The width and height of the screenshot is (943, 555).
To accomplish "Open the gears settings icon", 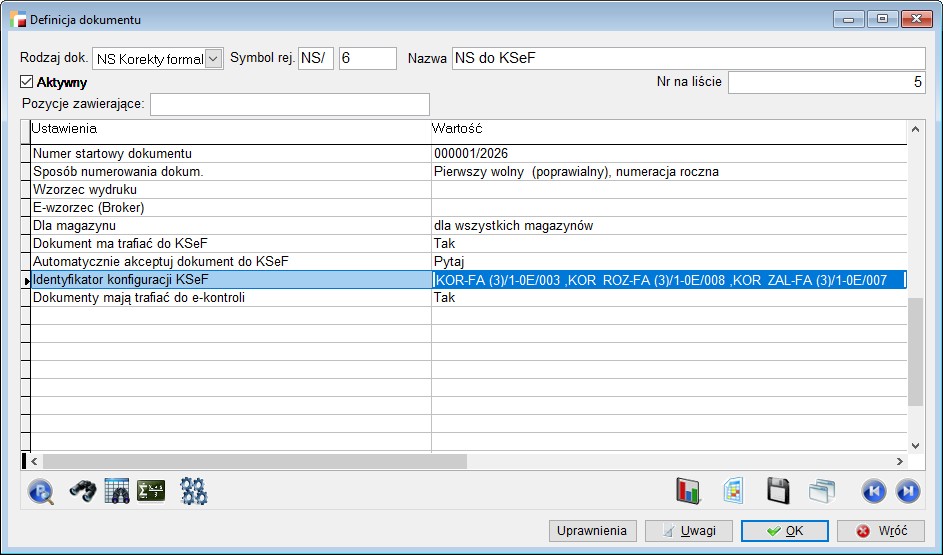I will click(x=193, y=491).
